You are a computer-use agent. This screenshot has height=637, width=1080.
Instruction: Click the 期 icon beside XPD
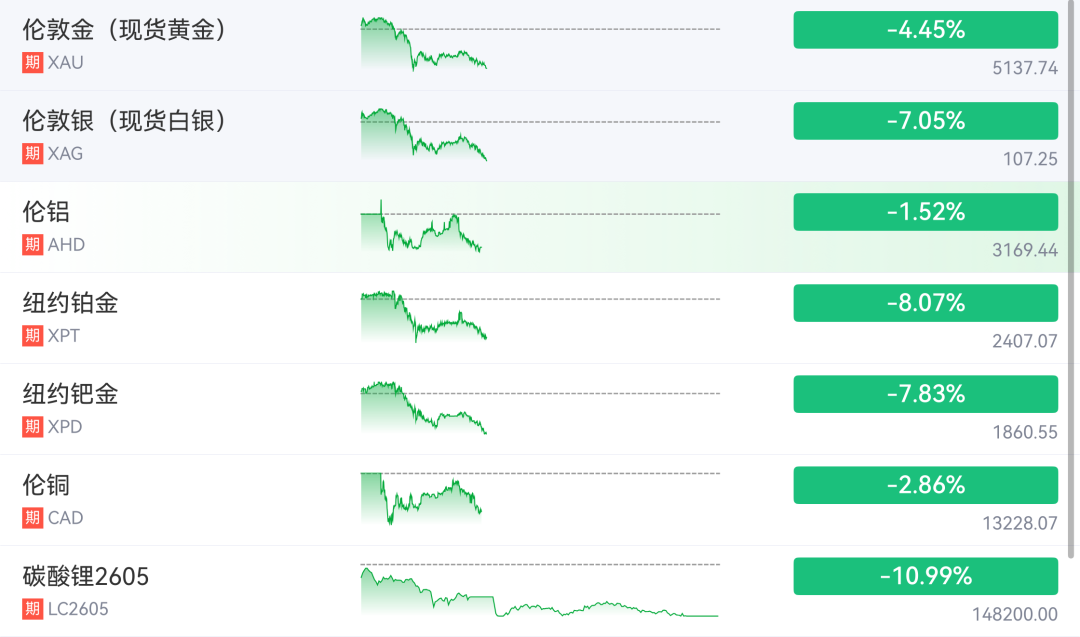coord(33,426)
